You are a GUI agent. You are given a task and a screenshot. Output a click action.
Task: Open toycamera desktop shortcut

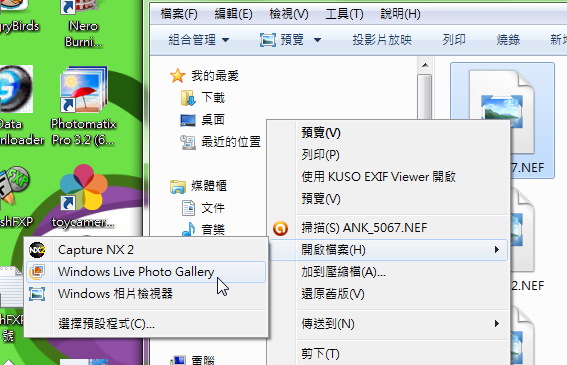tap(84, 197)
